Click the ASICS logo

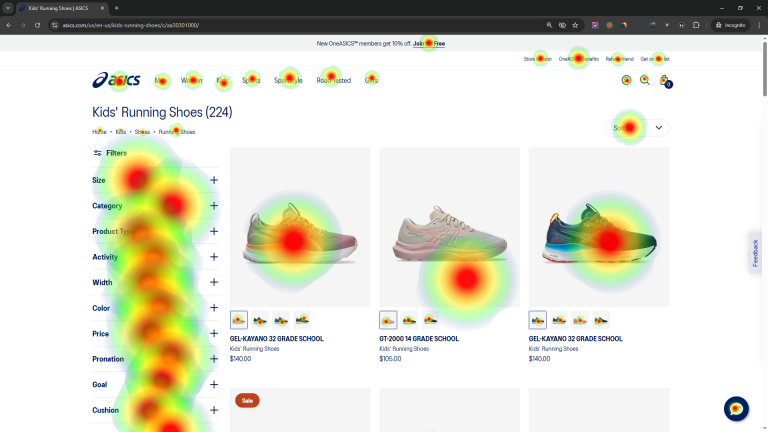(x=116, y=80)
